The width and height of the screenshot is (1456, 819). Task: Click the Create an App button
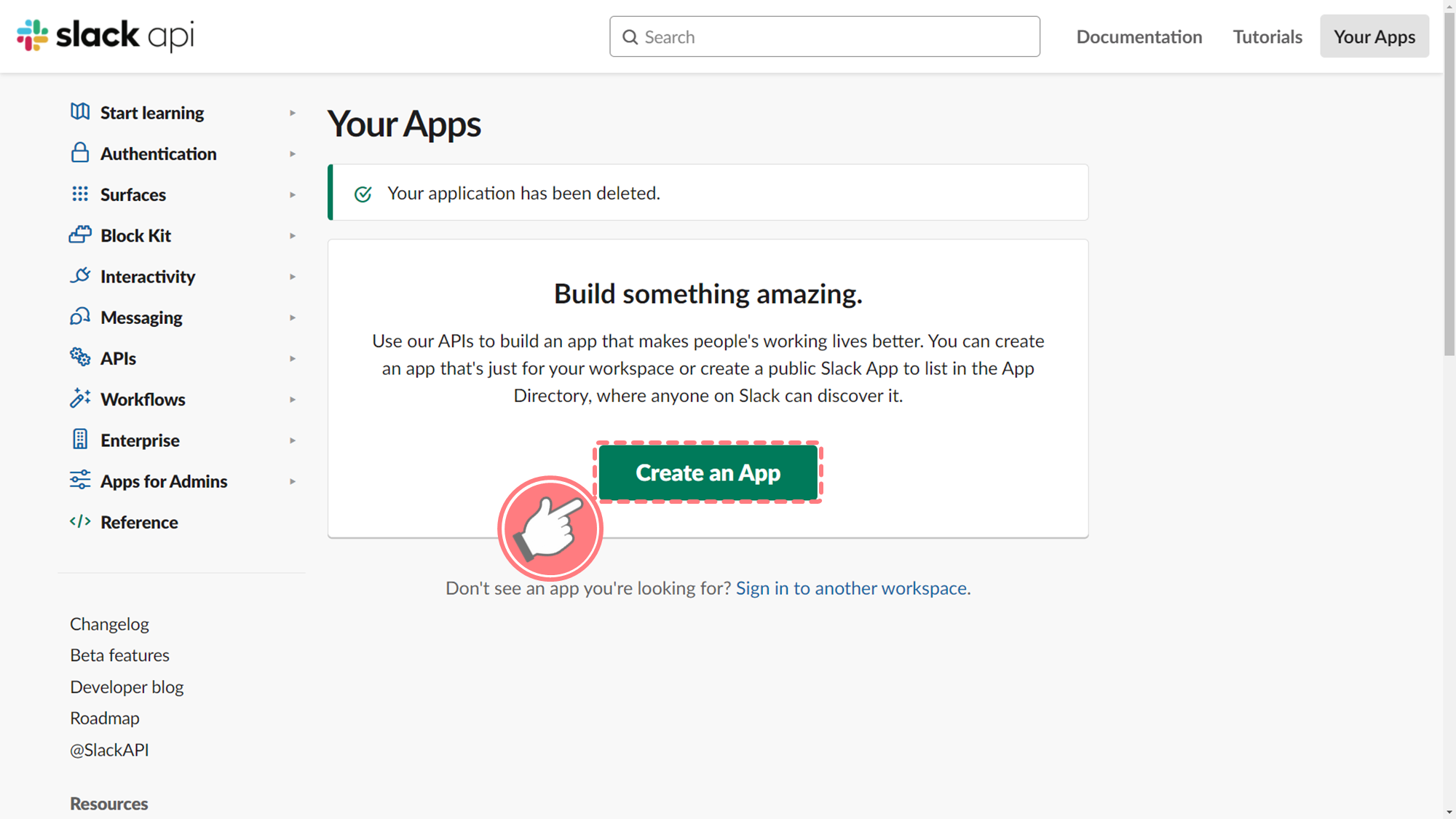point(708,472)
